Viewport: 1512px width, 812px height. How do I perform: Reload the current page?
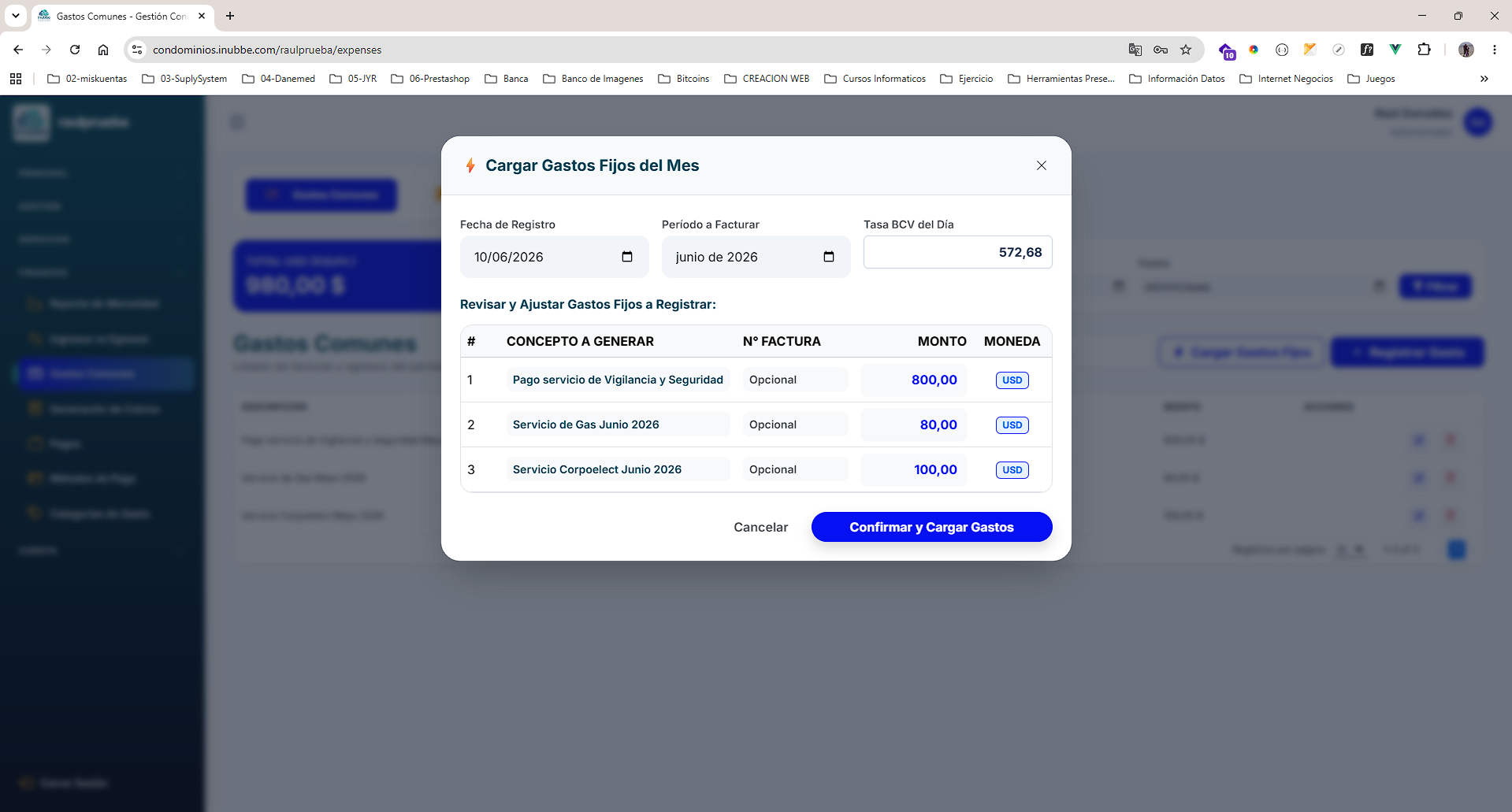(x=75, y=50)
